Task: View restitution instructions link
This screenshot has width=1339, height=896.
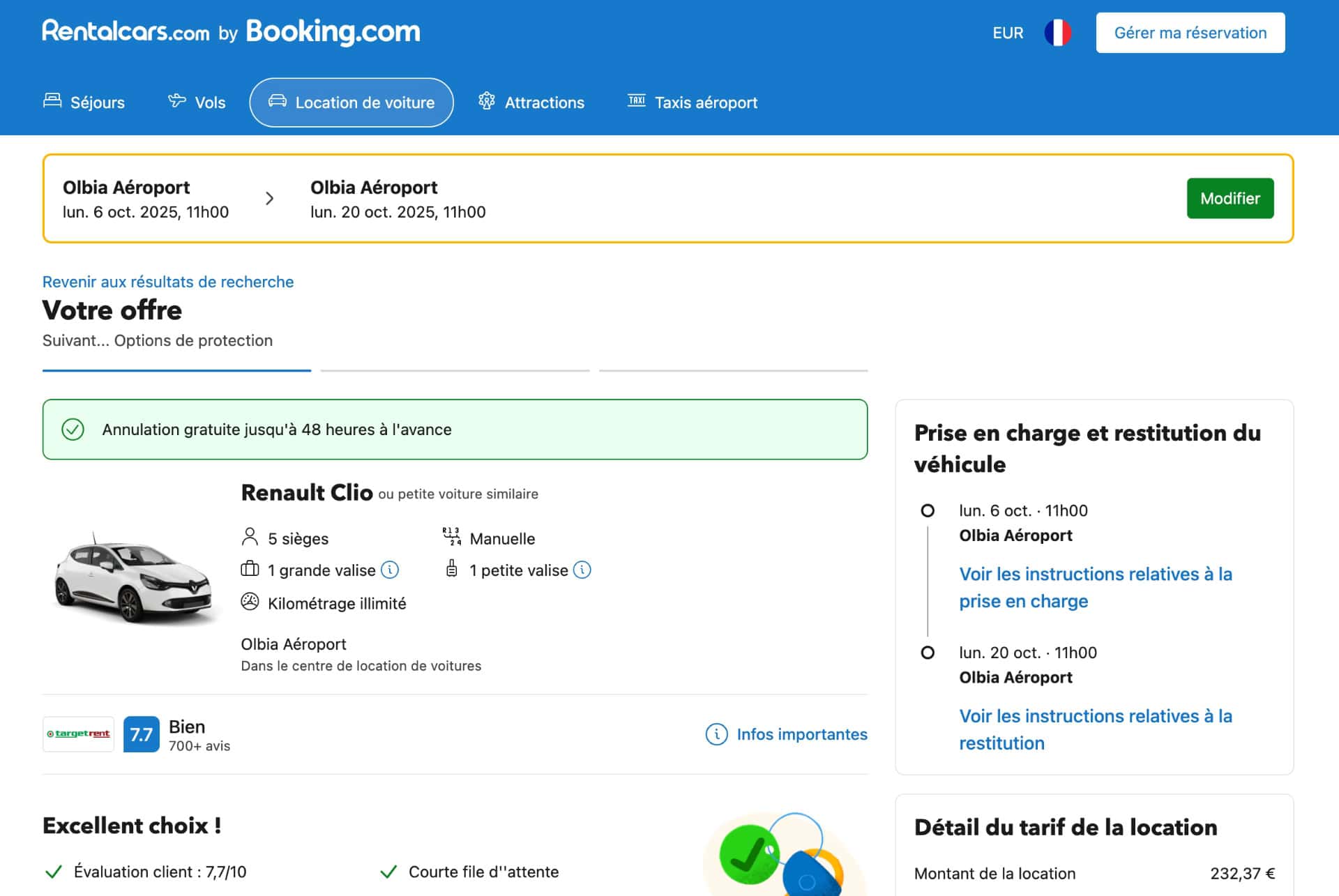Action: [x=1096, y=729]
